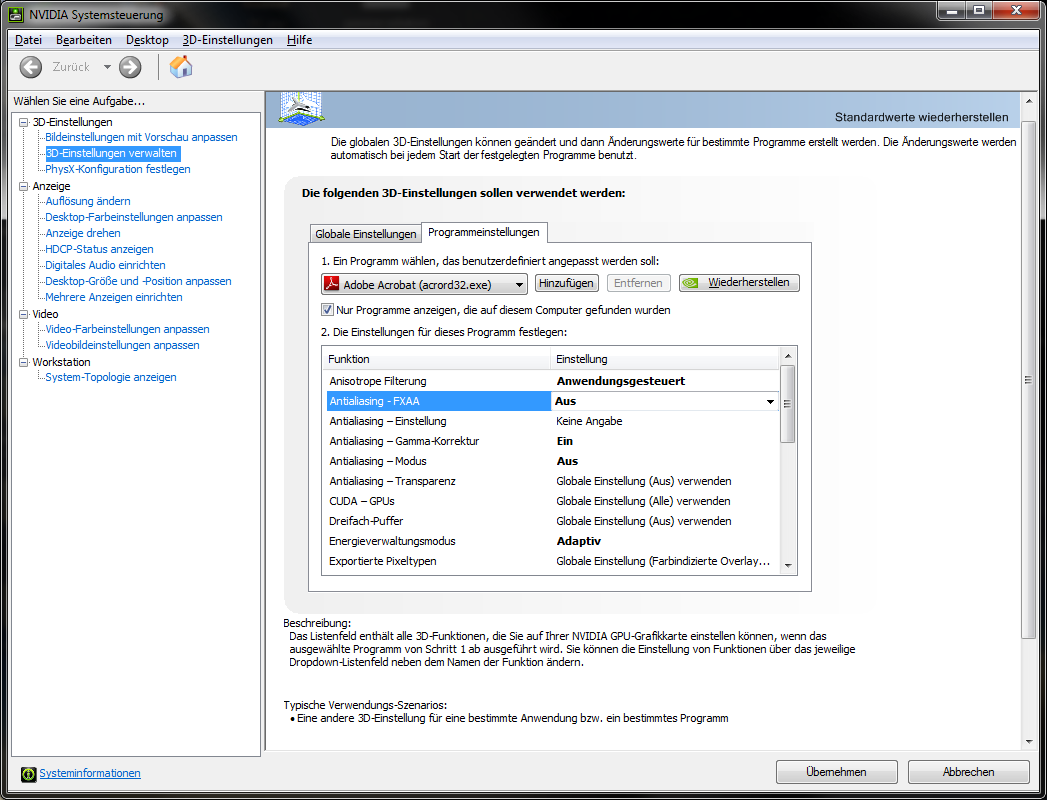
Task: Open the Hilfe menu
Action: coord(299,40)
